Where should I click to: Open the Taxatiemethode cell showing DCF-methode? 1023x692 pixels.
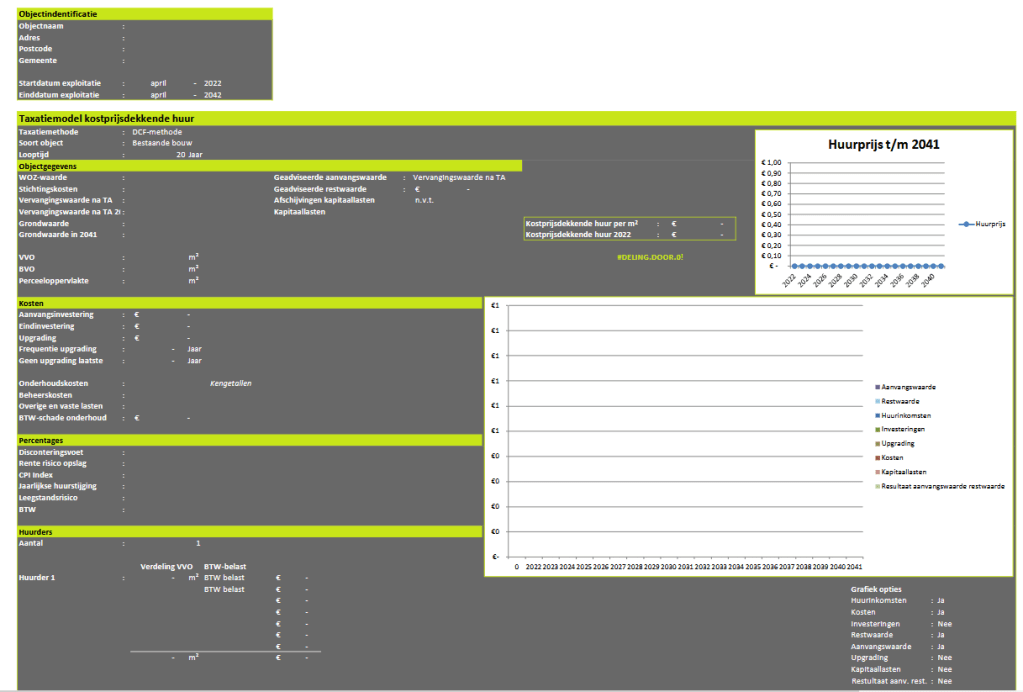pyautogui.click(x=157, y=132)
